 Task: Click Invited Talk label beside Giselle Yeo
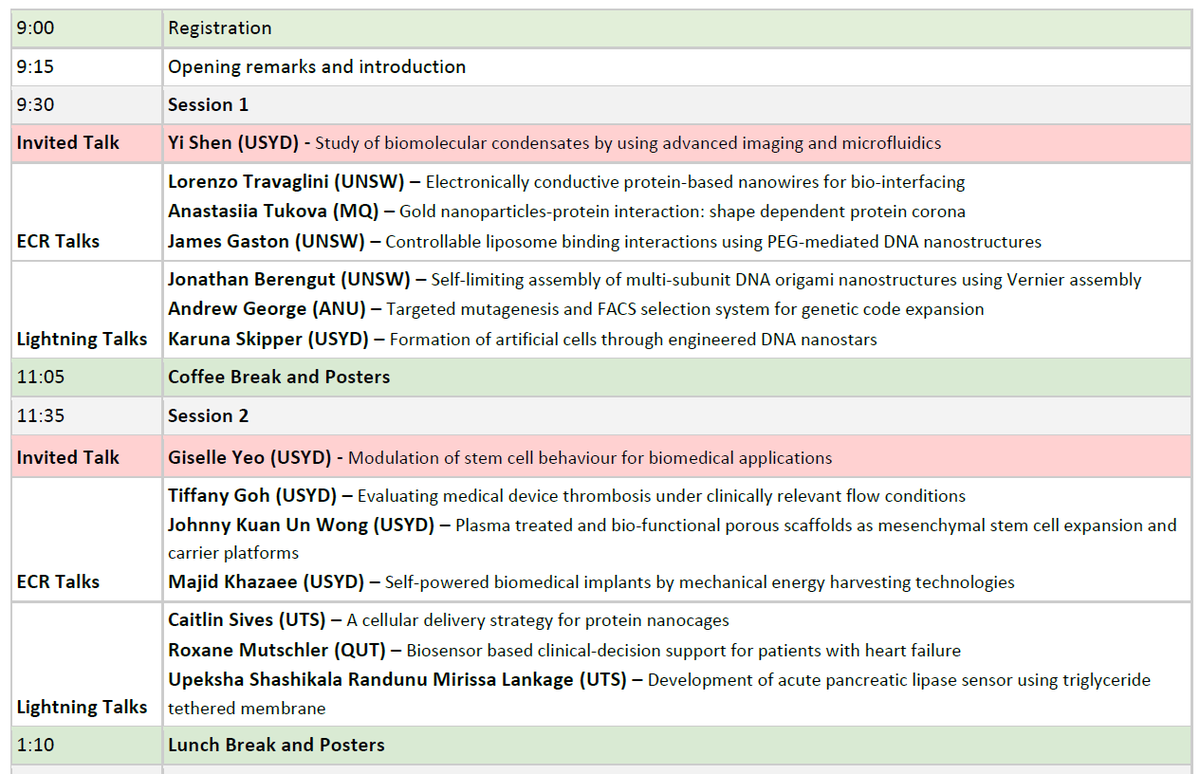coord(67,457)
